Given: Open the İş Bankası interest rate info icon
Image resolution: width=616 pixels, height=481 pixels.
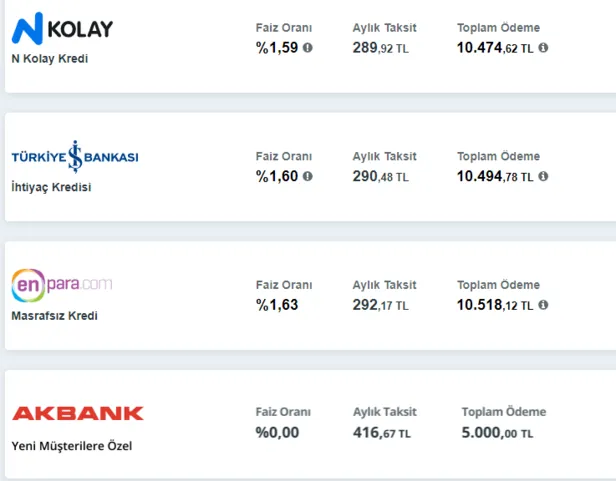Looking at the screenshot, I should pyautogui.click(x=307, y=175).
